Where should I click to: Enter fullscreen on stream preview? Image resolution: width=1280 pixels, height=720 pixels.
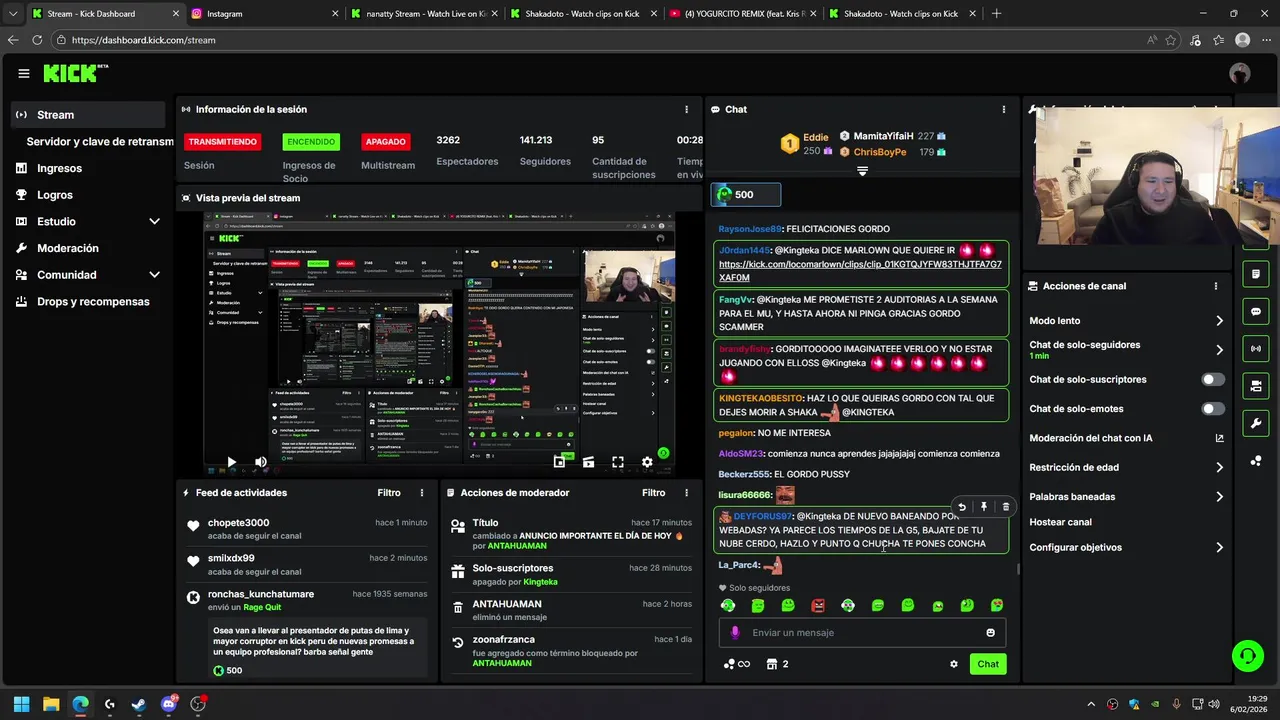[618, 462]
